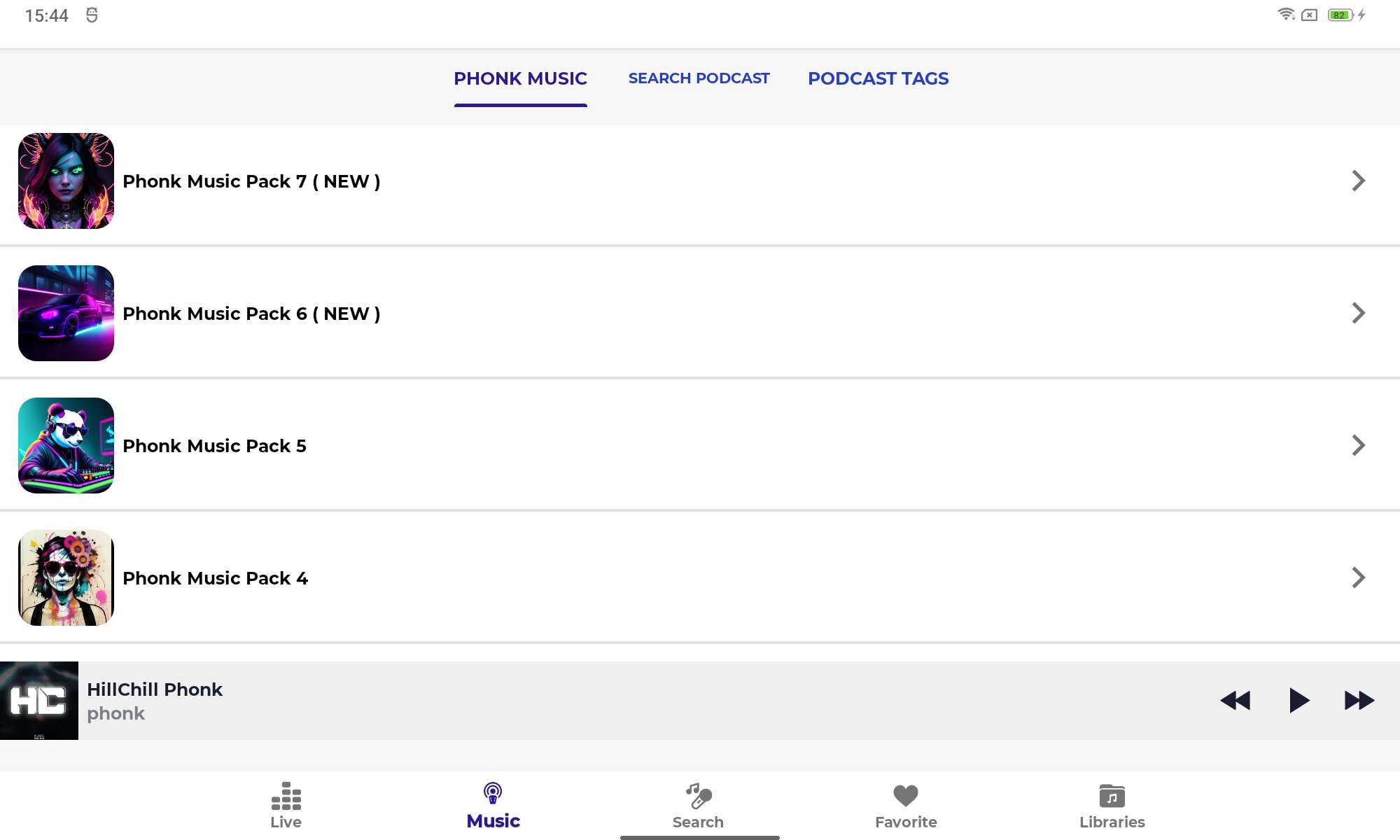Image resolution: width=1400 pixels, height=840 pixels.
Task: Expand Phonk Music Pack 6 chevron
Action: click(x=1358, y=313)
